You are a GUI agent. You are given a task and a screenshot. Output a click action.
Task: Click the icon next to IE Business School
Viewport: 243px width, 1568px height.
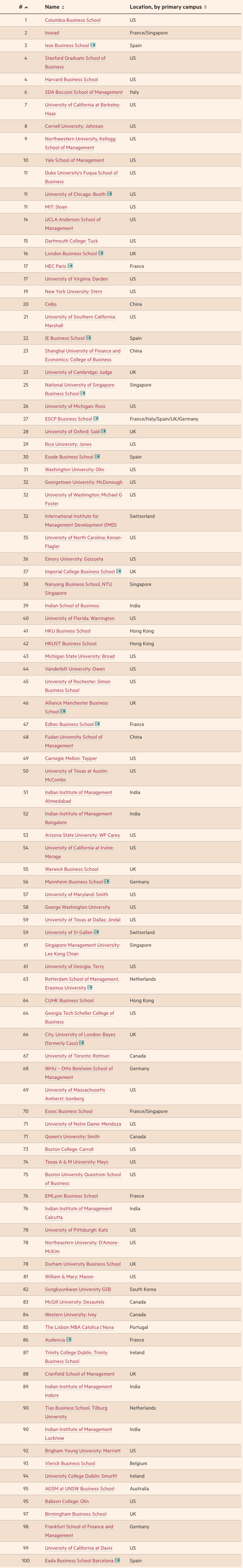point(89,338)
